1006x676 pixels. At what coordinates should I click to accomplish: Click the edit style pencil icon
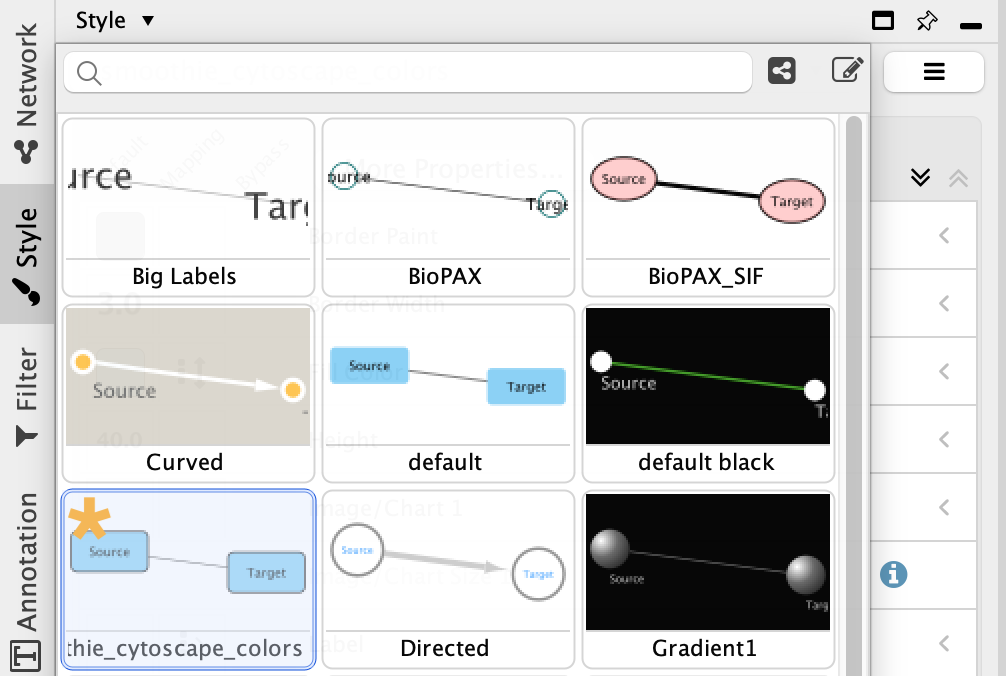pyautogui.click(x=847, y=71)
